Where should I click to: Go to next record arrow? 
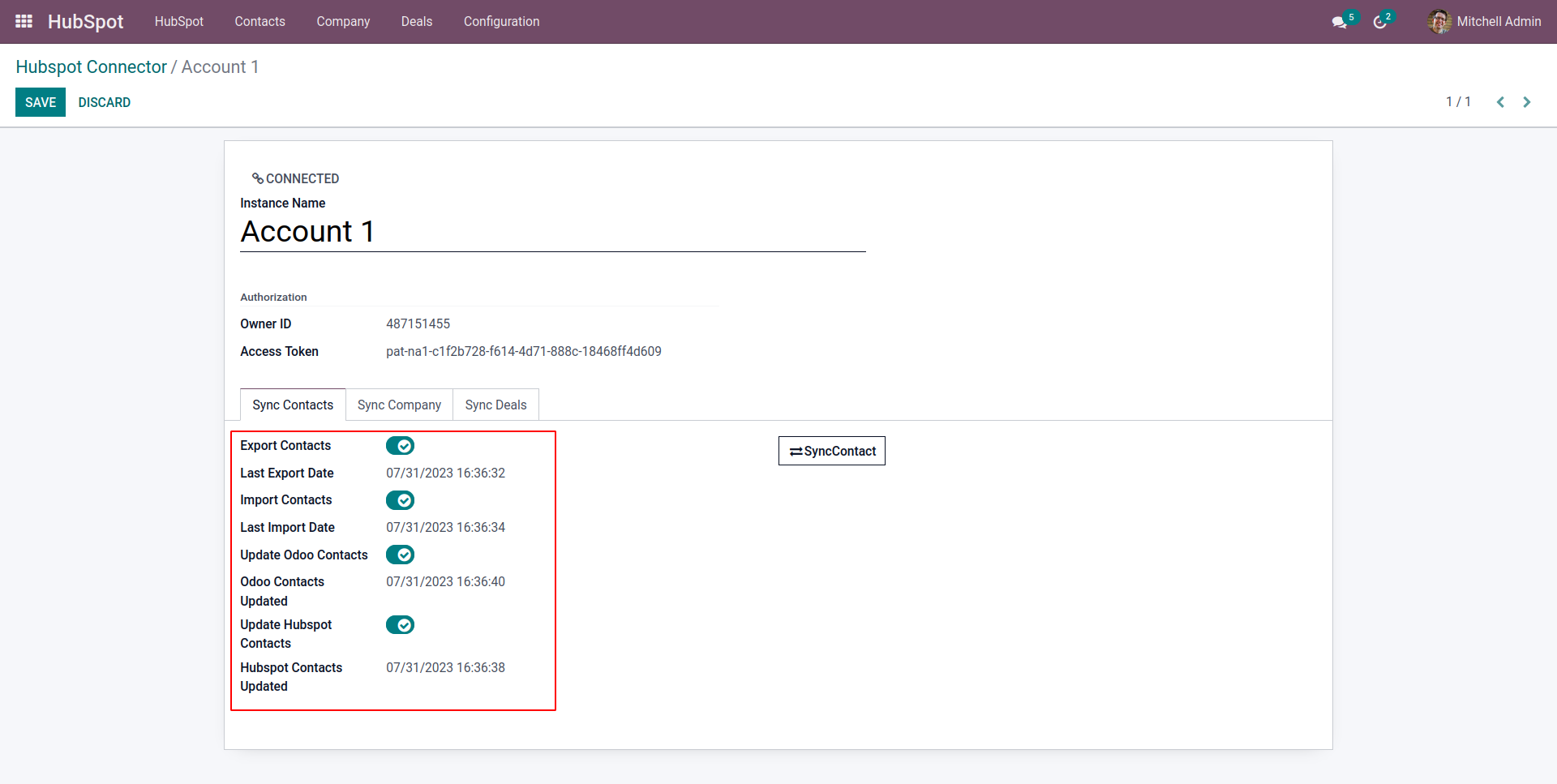[x=1527, y=102]
